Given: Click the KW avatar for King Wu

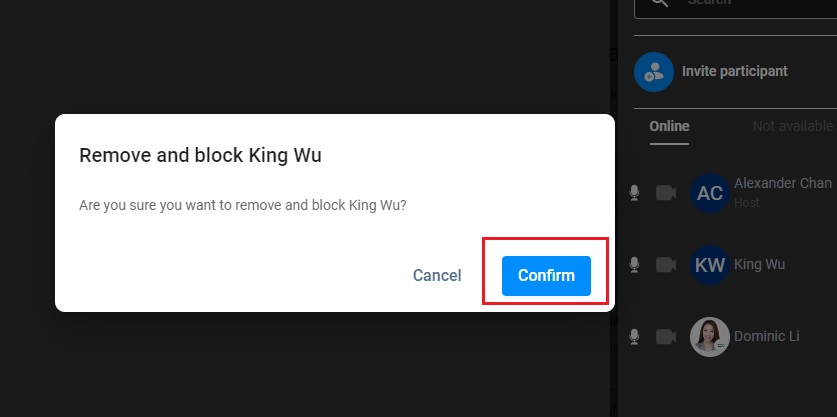Looking at the screenshot, I should pyautogui.click(x=710, y=264).
